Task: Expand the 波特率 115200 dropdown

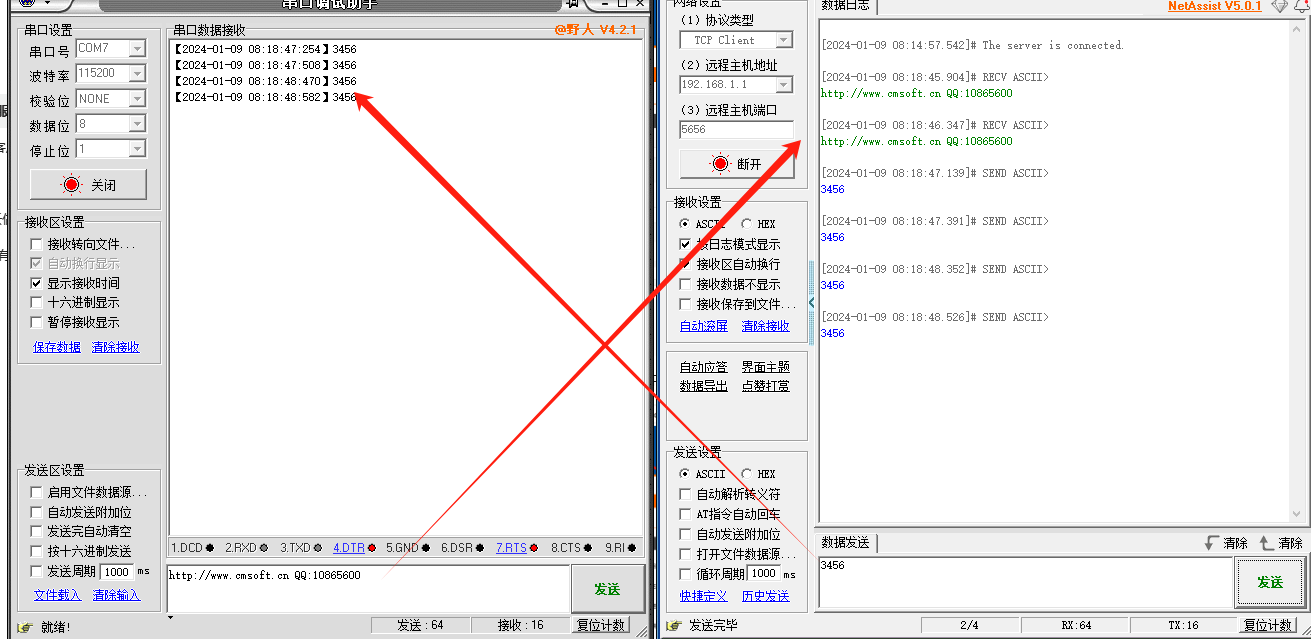Action: [x=137, y=74]
